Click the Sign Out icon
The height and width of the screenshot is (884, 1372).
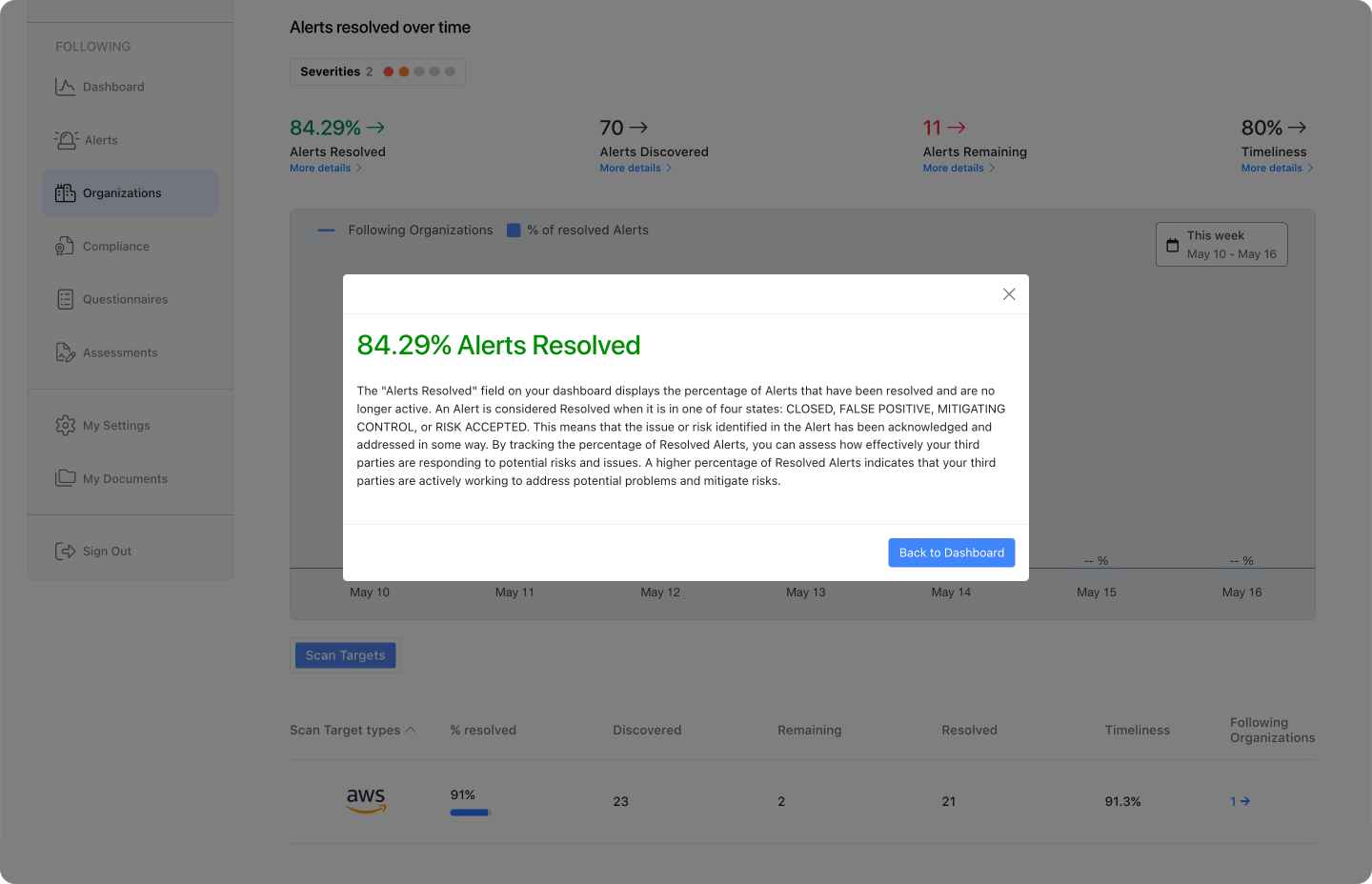click(65, 552)
